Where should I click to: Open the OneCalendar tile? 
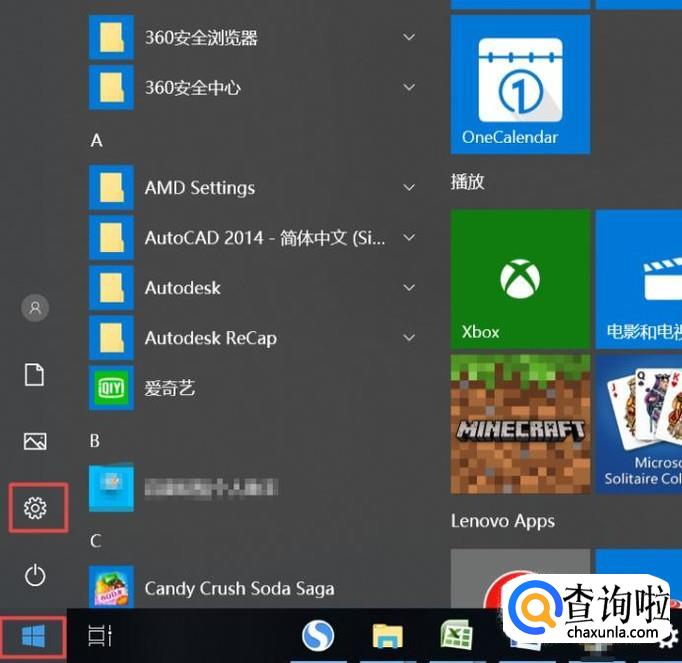[520, 84]
